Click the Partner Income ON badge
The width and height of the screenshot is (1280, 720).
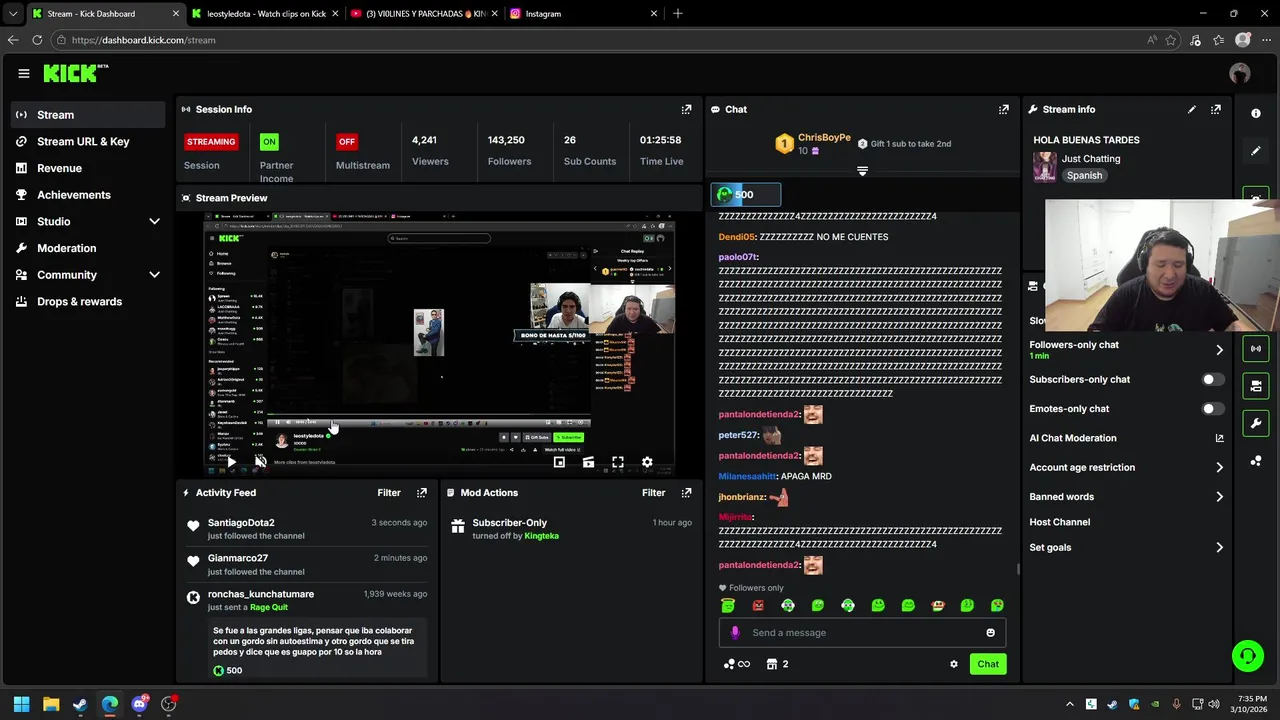coord(269,142)
